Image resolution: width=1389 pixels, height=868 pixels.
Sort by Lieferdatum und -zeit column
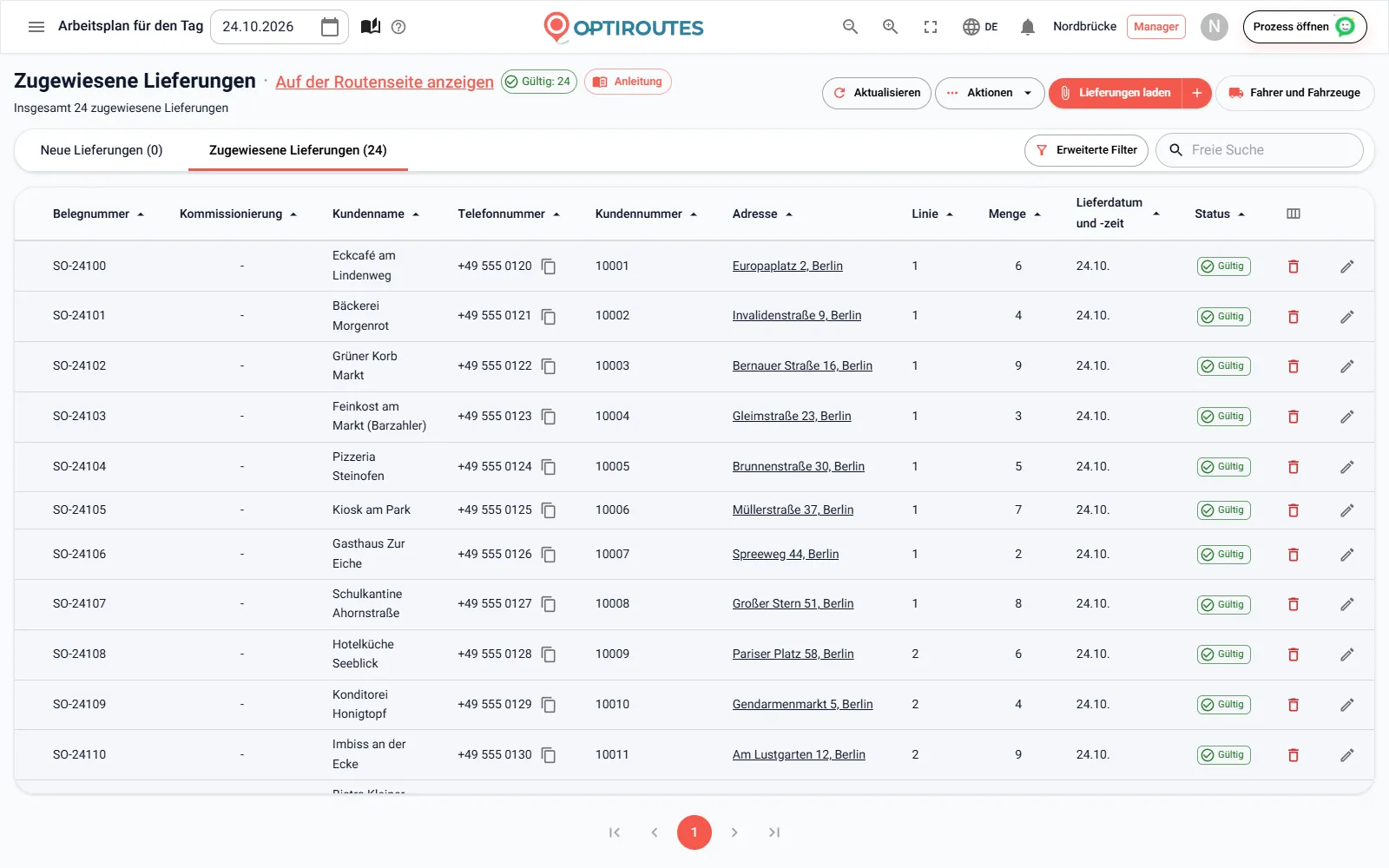click(x=1118, y=213)
